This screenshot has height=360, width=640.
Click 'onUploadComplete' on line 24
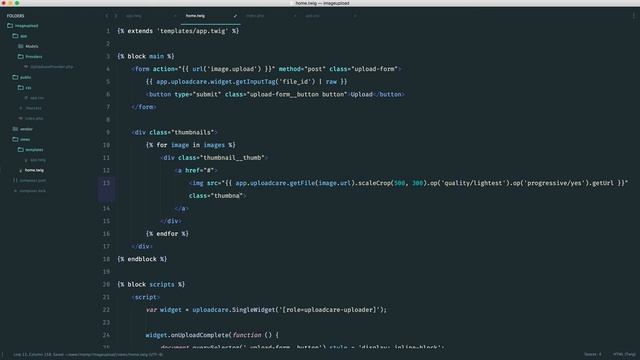coord(200,335)
